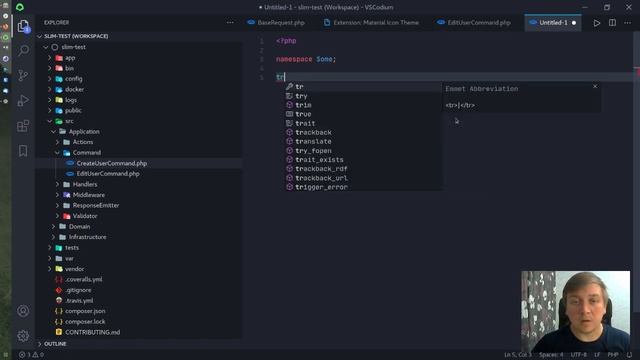Select the Untitled-1 tab
640x360 pixels.
point(553,22)
